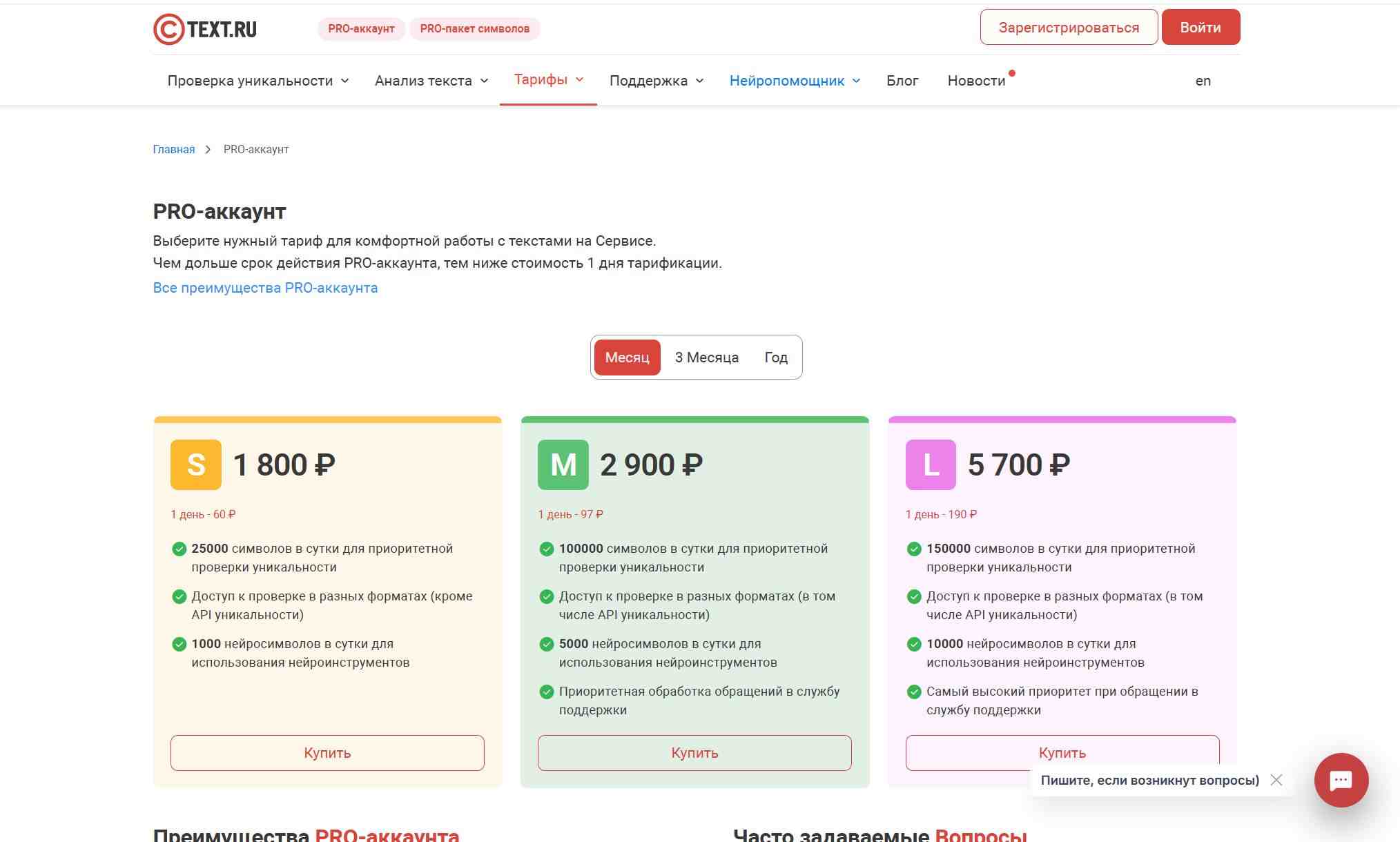The height and width of the screenshot is (842, 1400).
Task: Expand the Проверка уникальности dropdown
Action: [257, 81]
